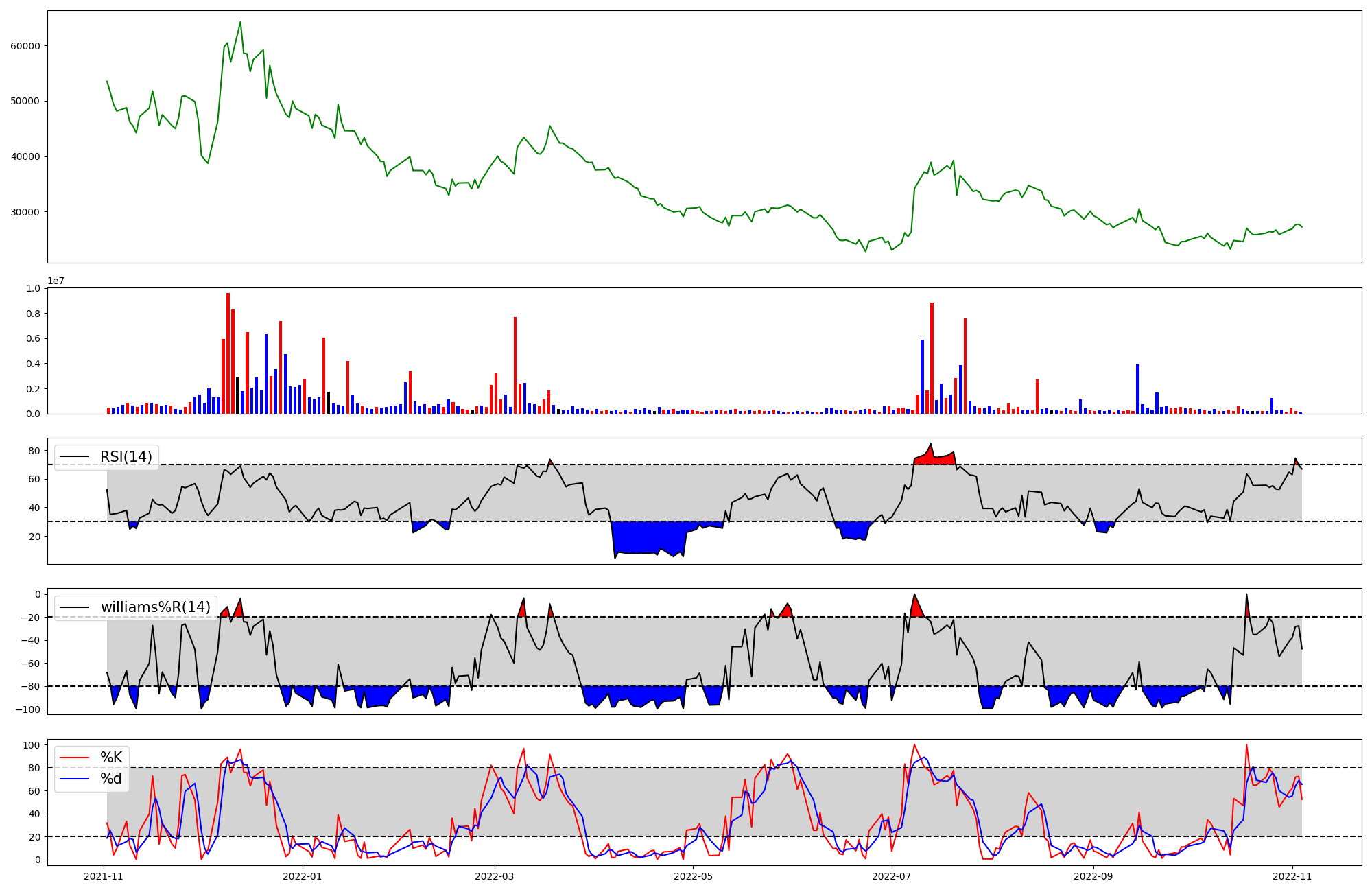Viewport: 1372px width, 892px height.
Task: Click the 30000 price axis label
Action: [25, 212]
